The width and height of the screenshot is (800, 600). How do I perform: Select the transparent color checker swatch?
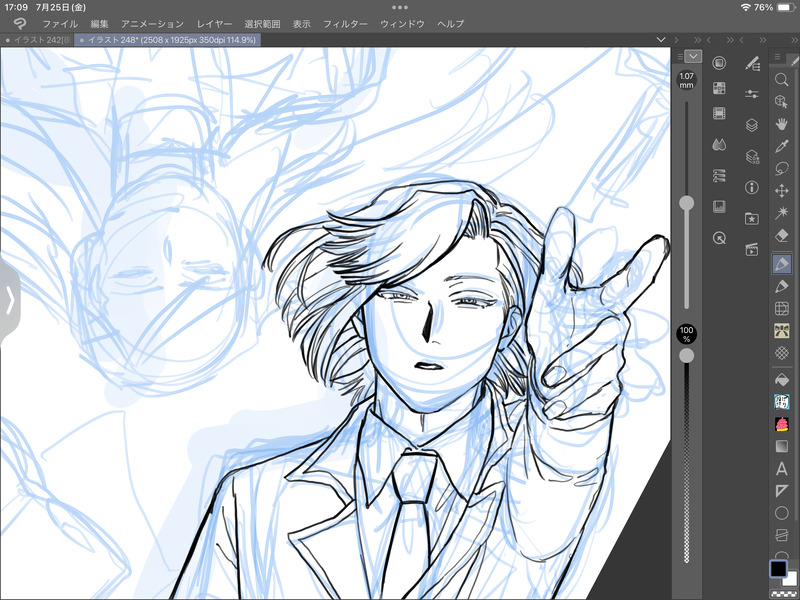[784, 594]
